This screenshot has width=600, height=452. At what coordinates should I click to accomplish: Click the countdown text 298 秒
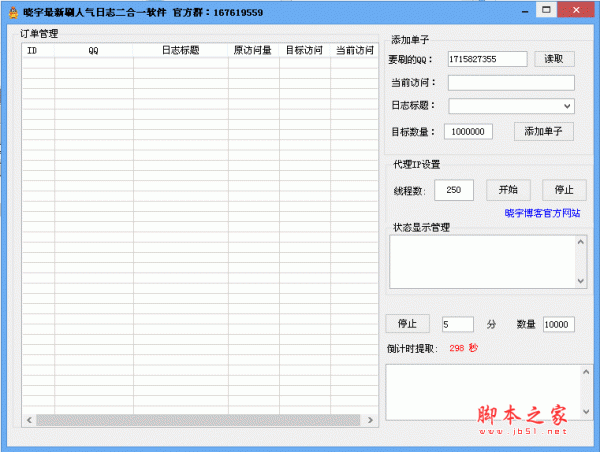463,348
